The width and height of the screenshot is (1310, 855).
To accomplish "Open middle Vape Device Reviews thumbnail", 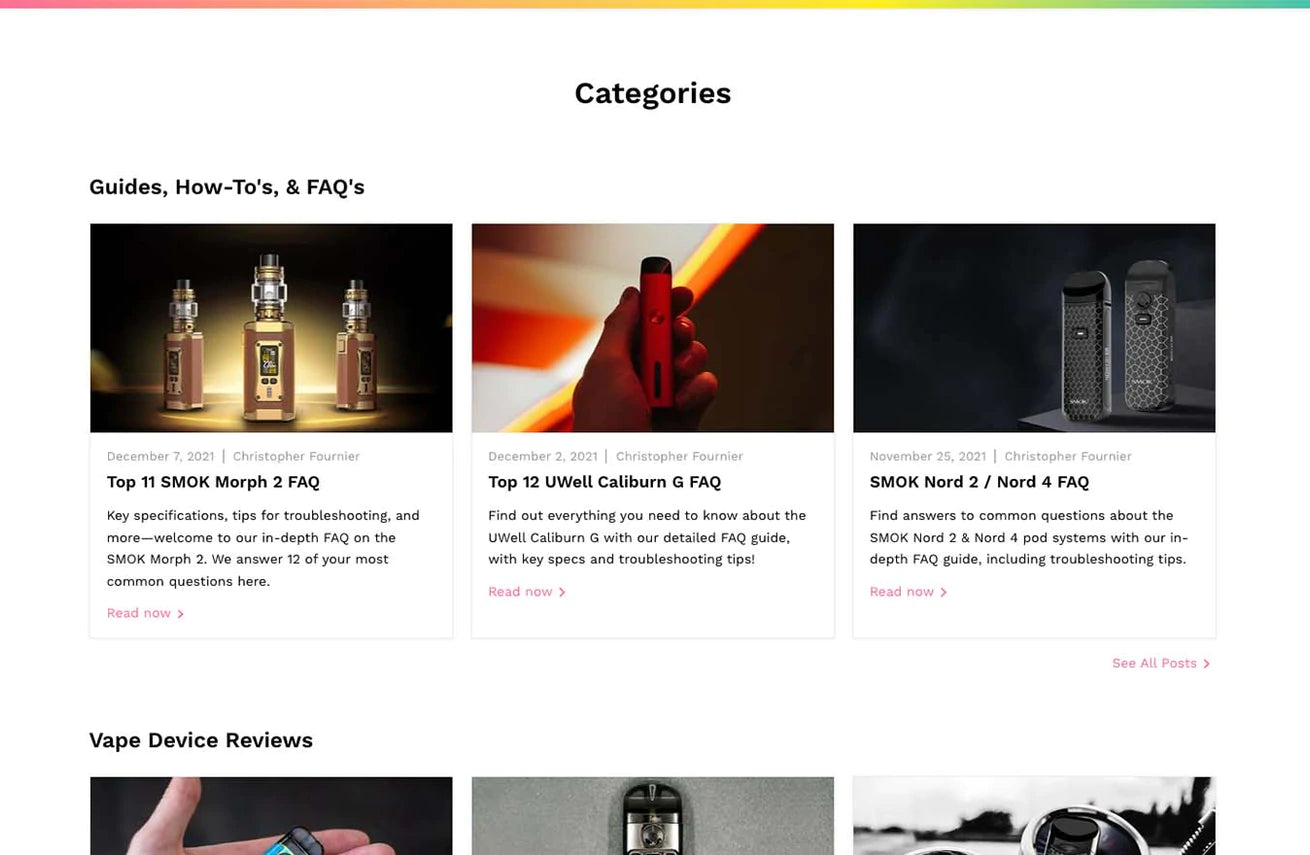I will coord(652,816).
